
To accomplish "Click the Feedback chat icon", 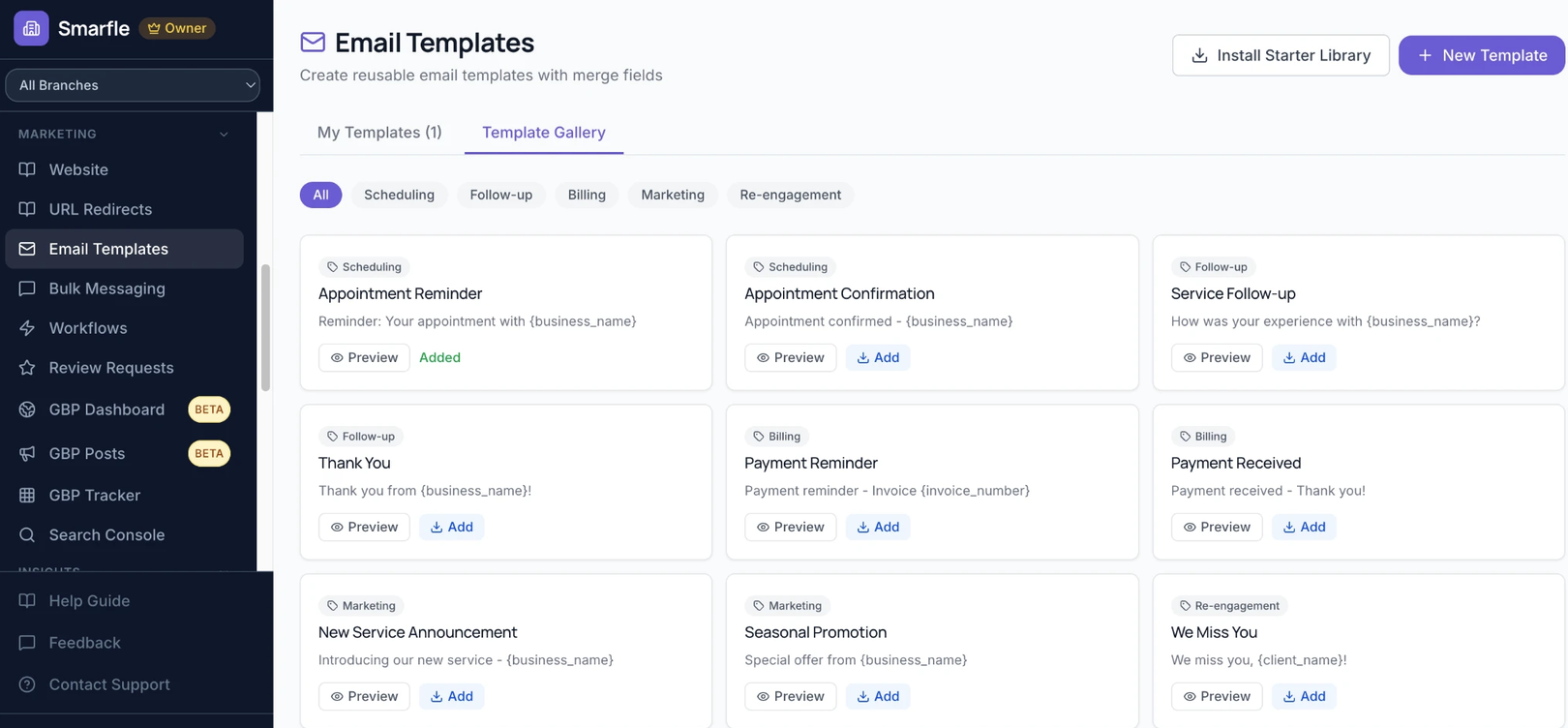I will coord(27,643).
